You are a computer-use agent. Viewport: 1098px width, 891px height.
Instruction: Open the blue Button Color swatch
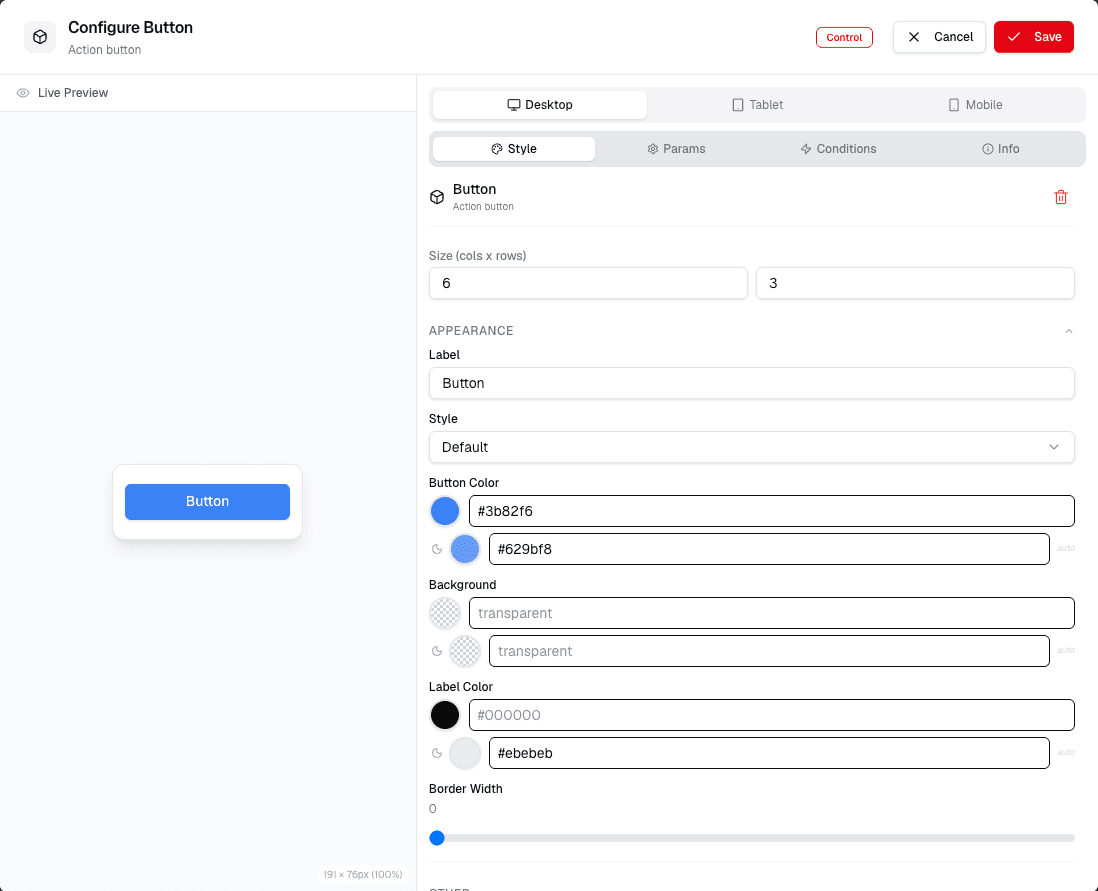[445, 511]
